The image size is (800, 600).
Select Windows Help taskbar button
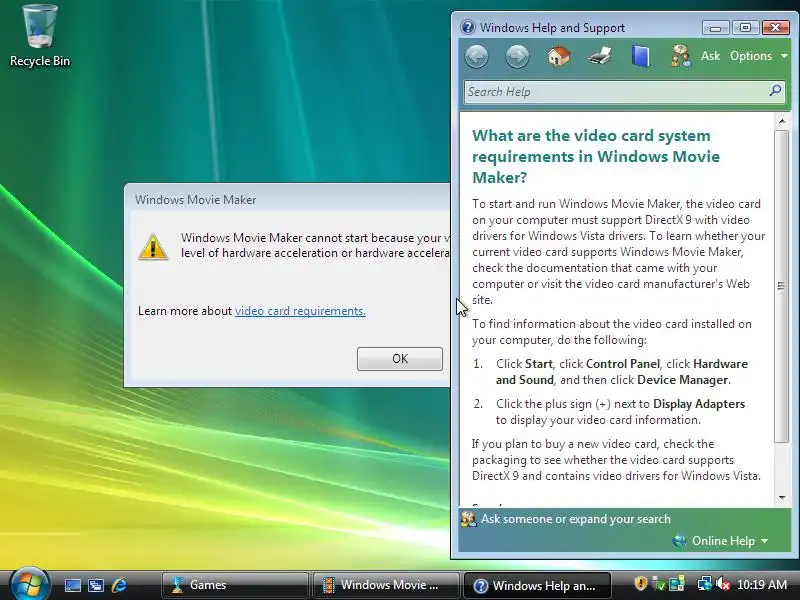click(537, 585)
